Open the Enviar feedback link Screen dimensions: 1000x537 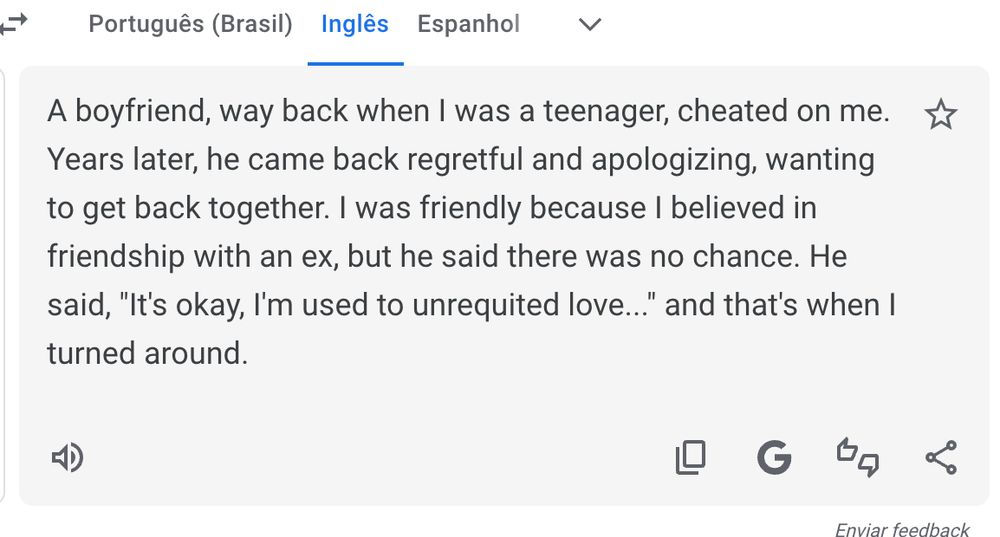902,530
